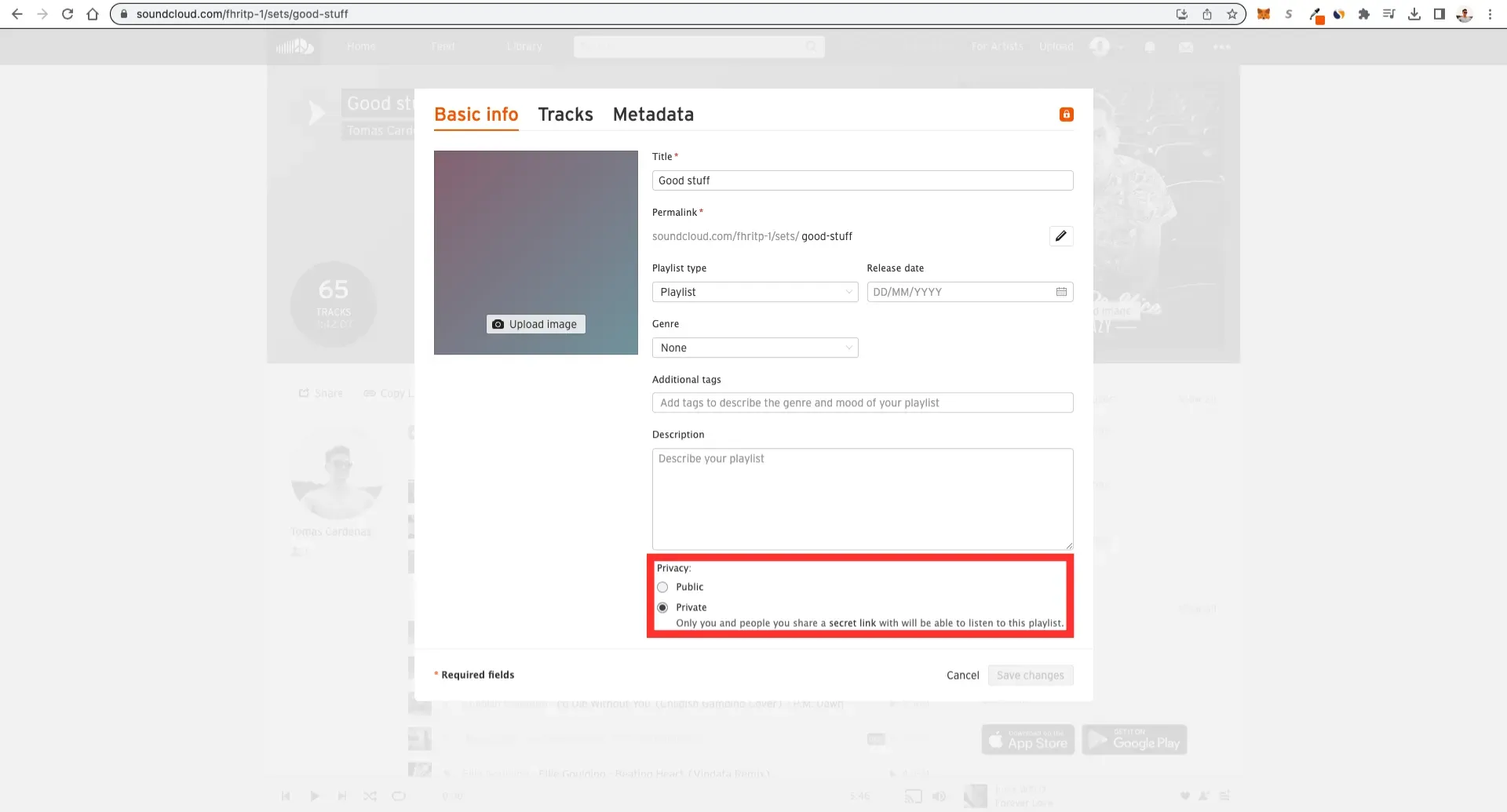Open the Genre dropdown showing None
This screenshot has width=1507, height=812.
coord(754,348)
